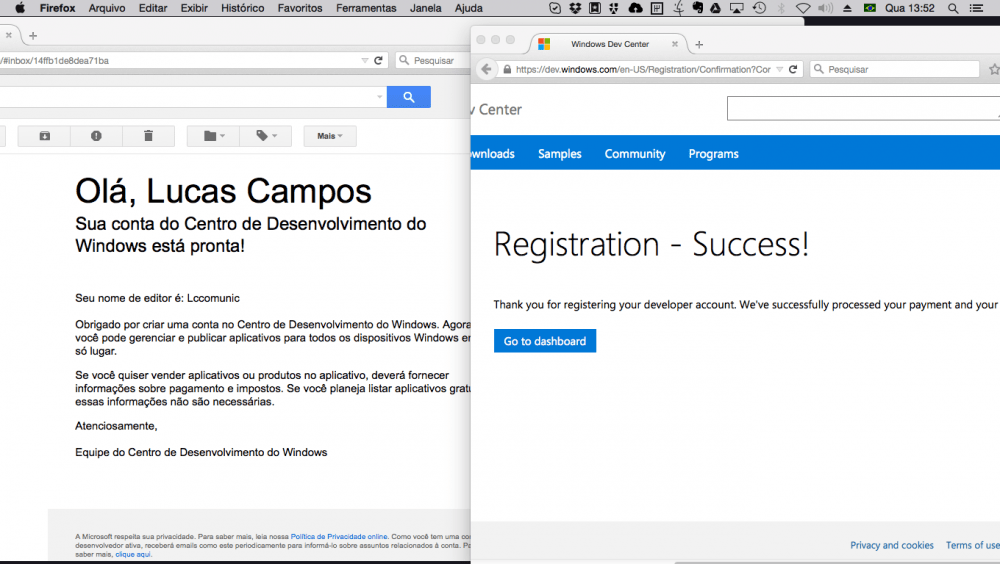Screen dimensions: 1000x564
Task: Click the volume speaker icon
Action: 825,8
